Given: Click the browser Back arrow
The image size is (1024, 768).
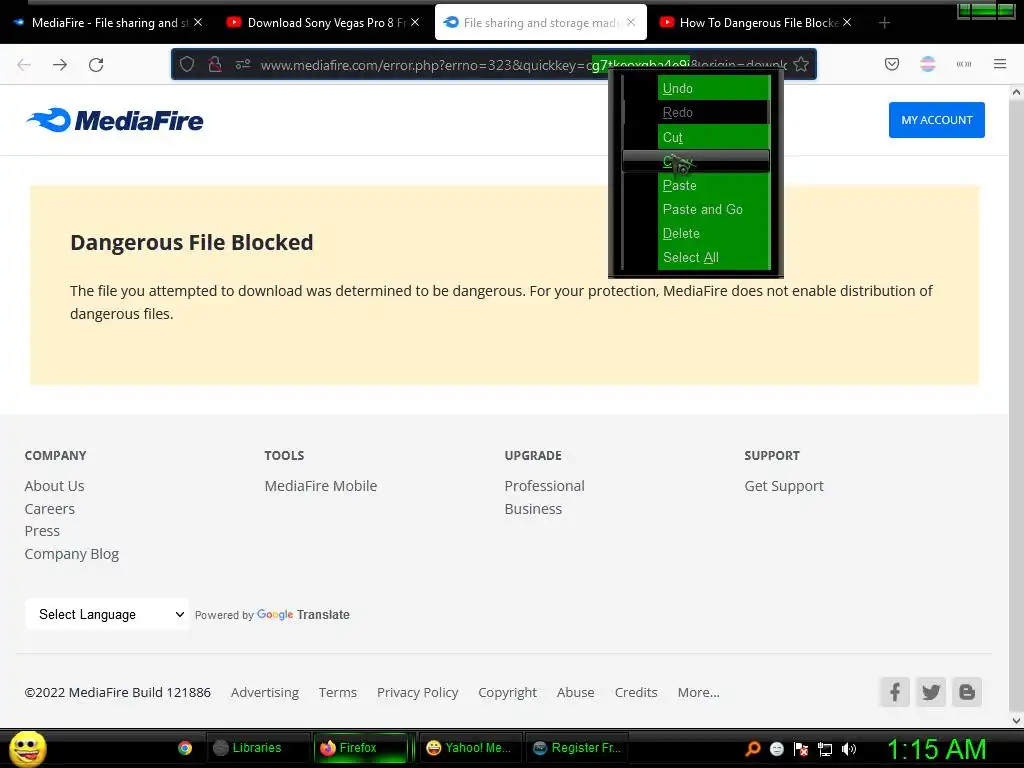Looking at the screenshot, I should [24, 65].
